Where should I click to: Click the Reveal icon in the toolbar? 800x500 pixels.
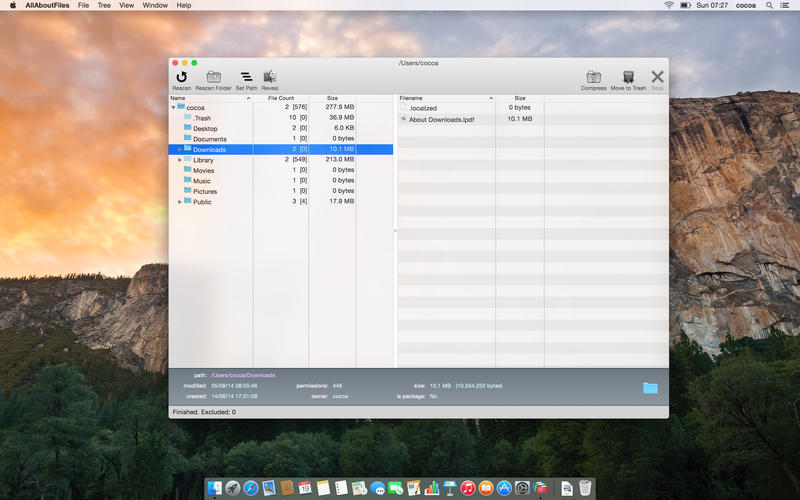(x=269, y=77)
